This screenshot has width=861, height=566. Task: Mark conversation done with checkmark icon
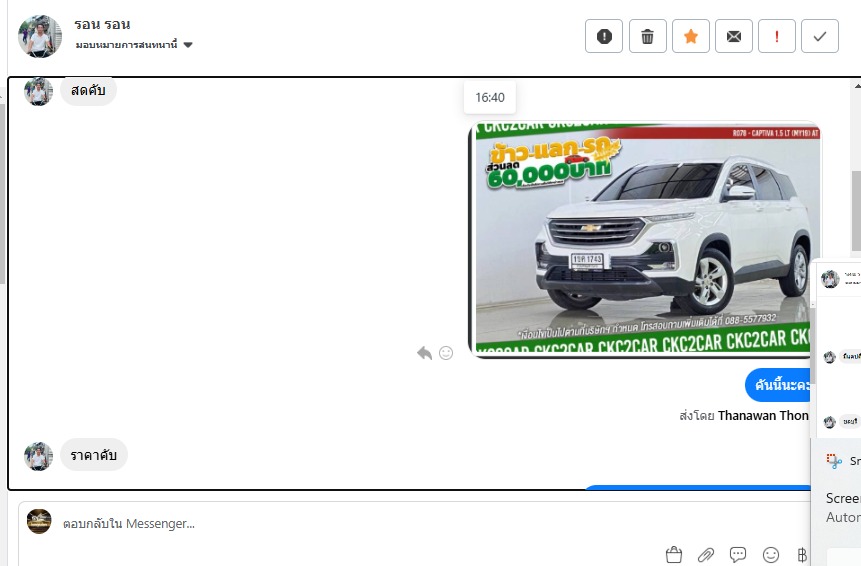click(820, 36)
